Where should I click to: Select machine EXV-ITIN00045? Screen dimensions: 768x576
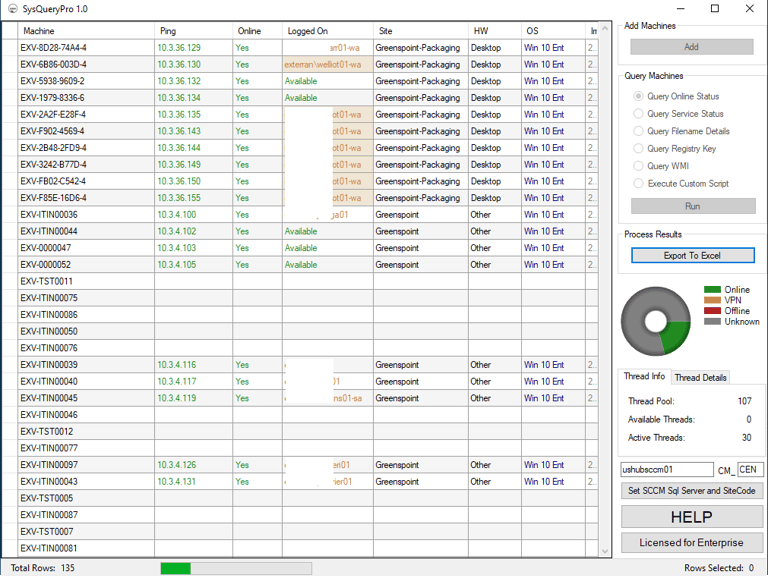tap(49, 398)
